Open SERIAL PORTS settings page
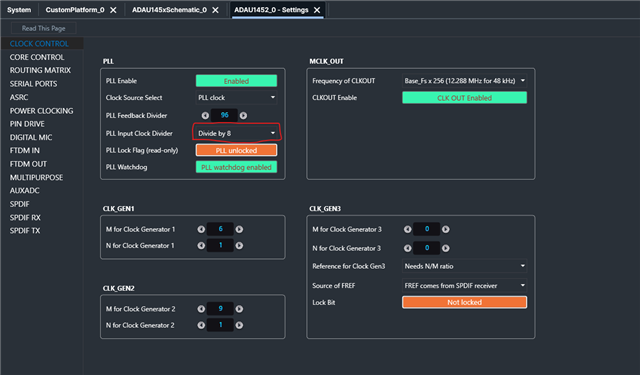Viewport: 640px width, 375px height. 33,84
